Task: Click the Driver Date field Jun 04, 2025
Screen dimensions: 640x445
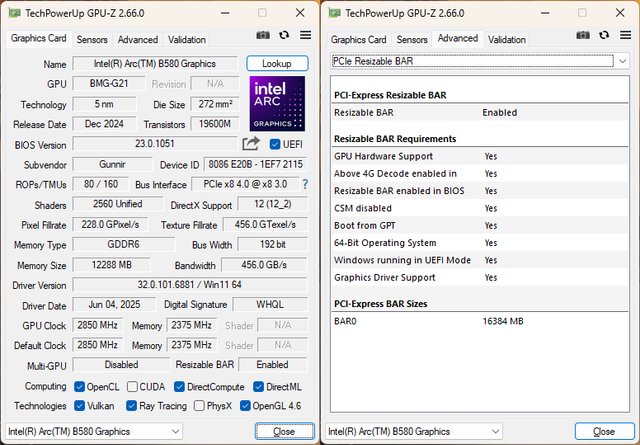Action: (114, 305)
